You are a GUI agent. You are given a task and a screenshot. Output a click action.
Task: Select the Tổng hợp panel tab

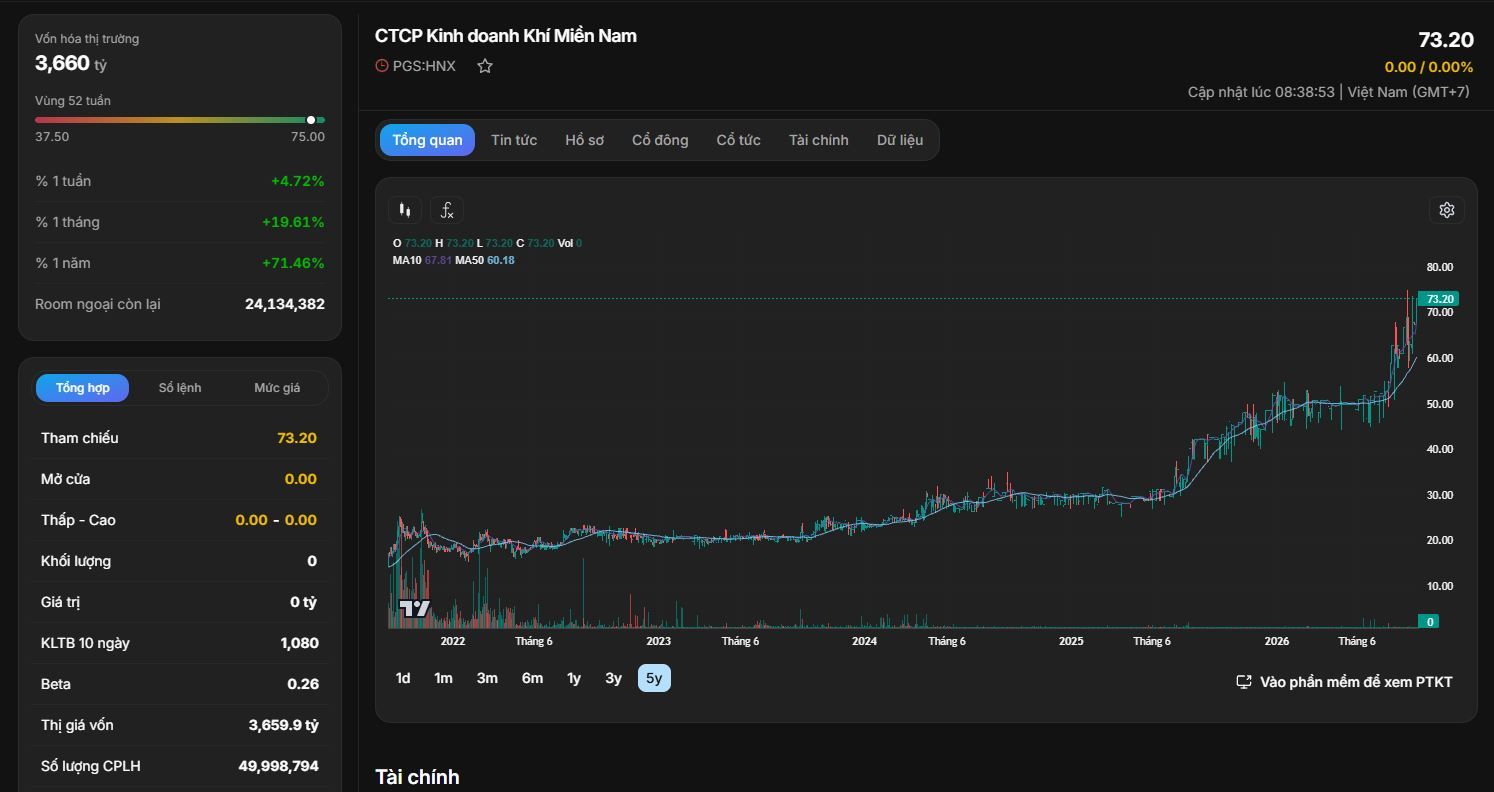point(83,388)
